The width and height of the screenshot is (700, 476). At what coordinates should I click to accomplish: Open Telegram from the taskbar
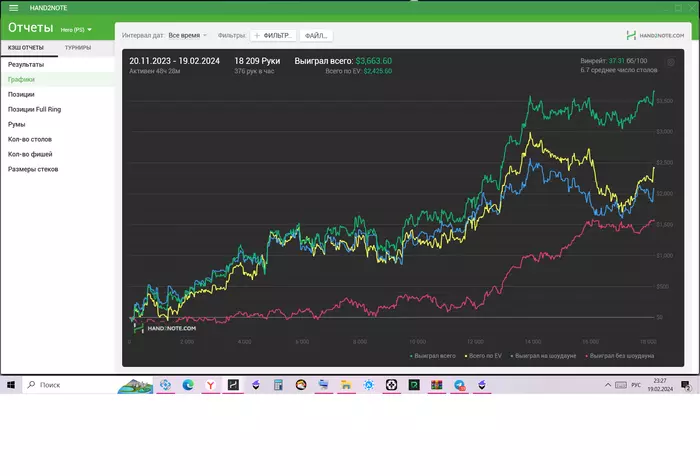(459, 385)
